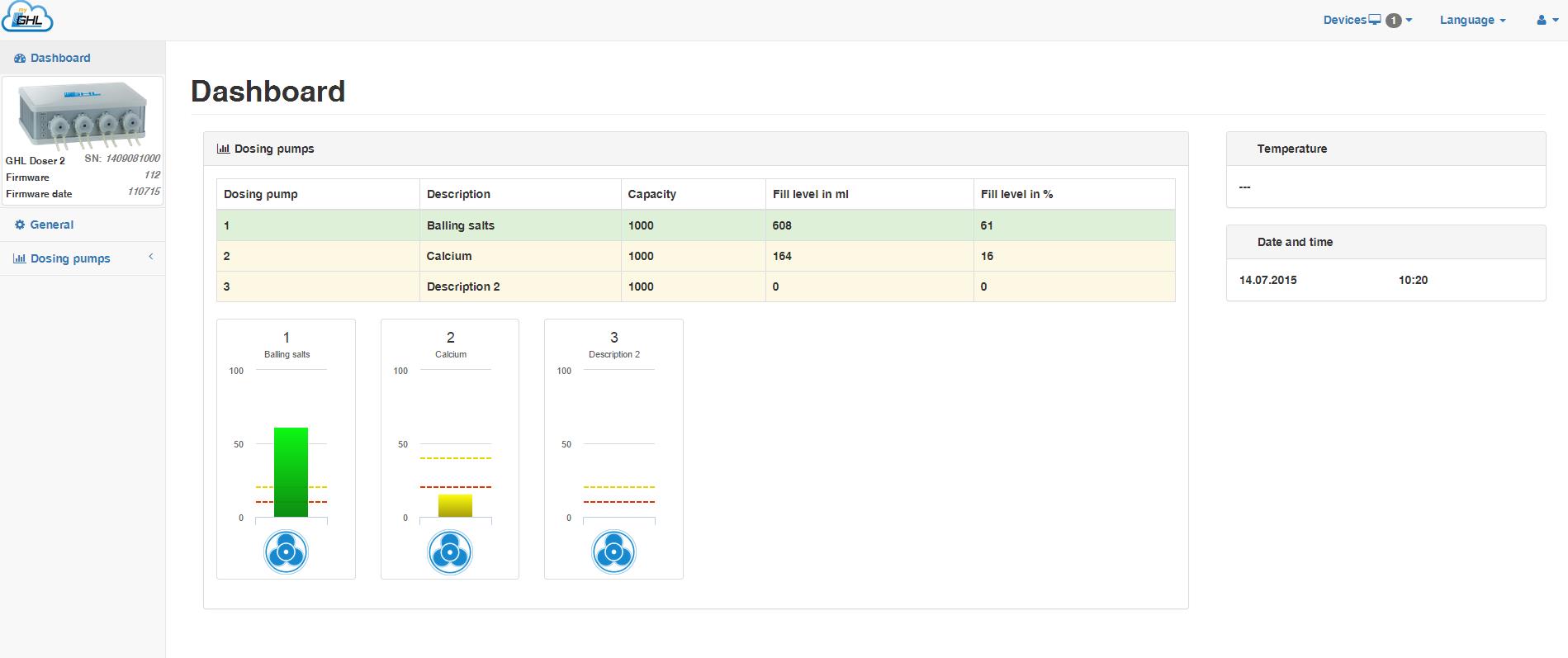
Task: Click the Description 2 table row
Action: (x=695, y=286)
